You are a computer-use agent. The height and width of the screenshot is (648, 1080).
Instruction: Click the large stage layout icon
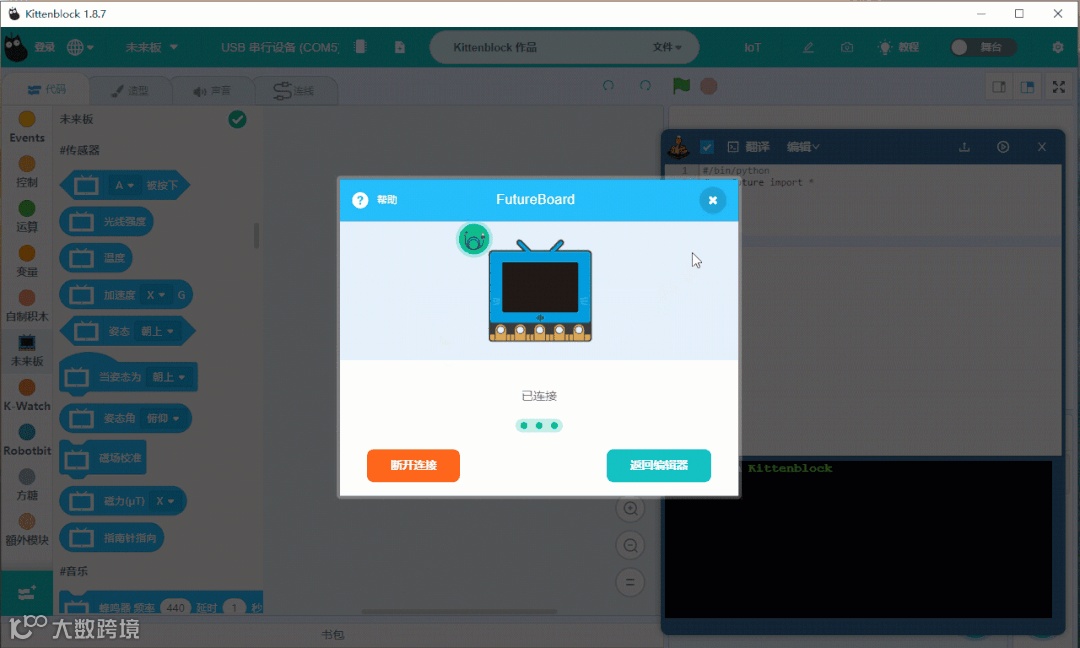click(1028, 87)
